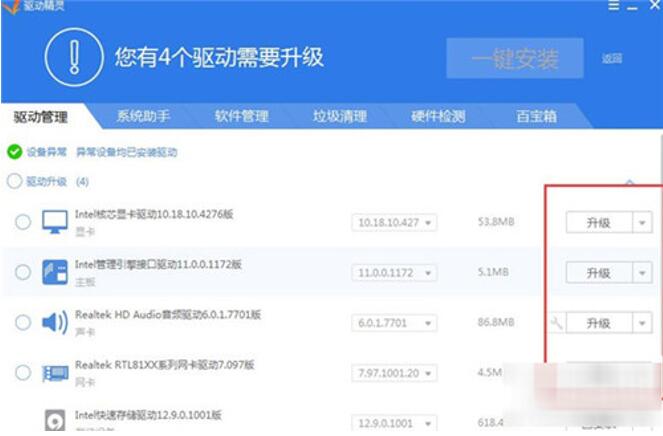Select the Realtek RTL81XX network driver radio button
Screen dimensions: 663x436
click(x=23, y=373)
